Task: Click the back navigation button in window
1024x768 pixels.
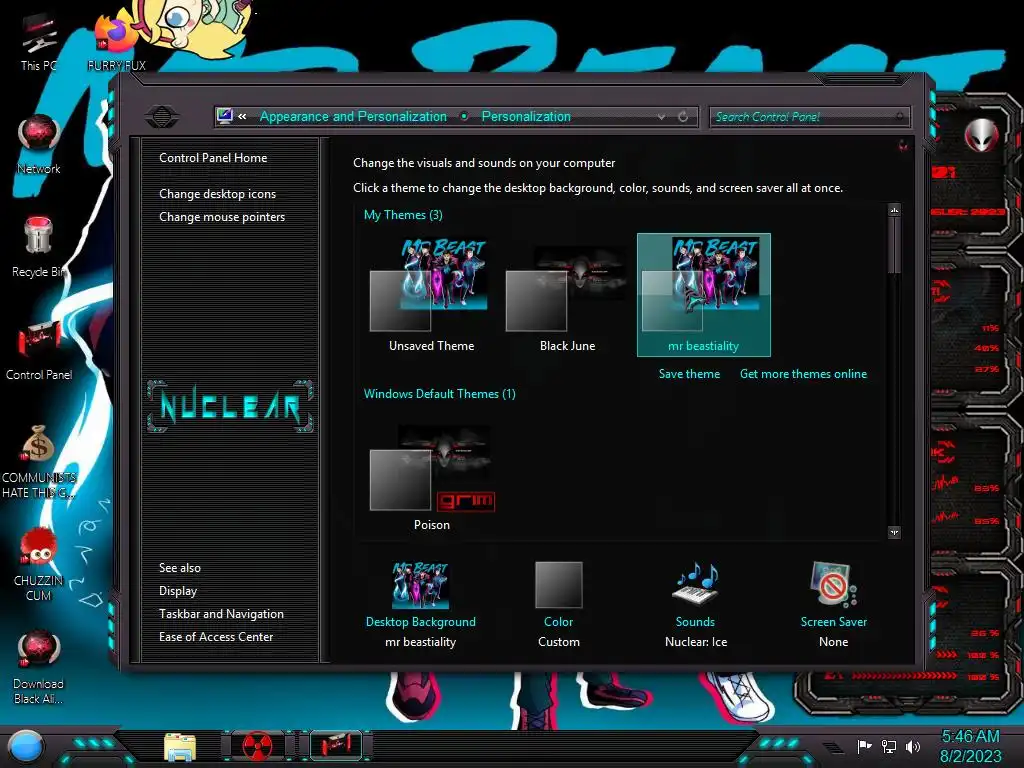Action: pyautogui.click(x=161, y=117)
